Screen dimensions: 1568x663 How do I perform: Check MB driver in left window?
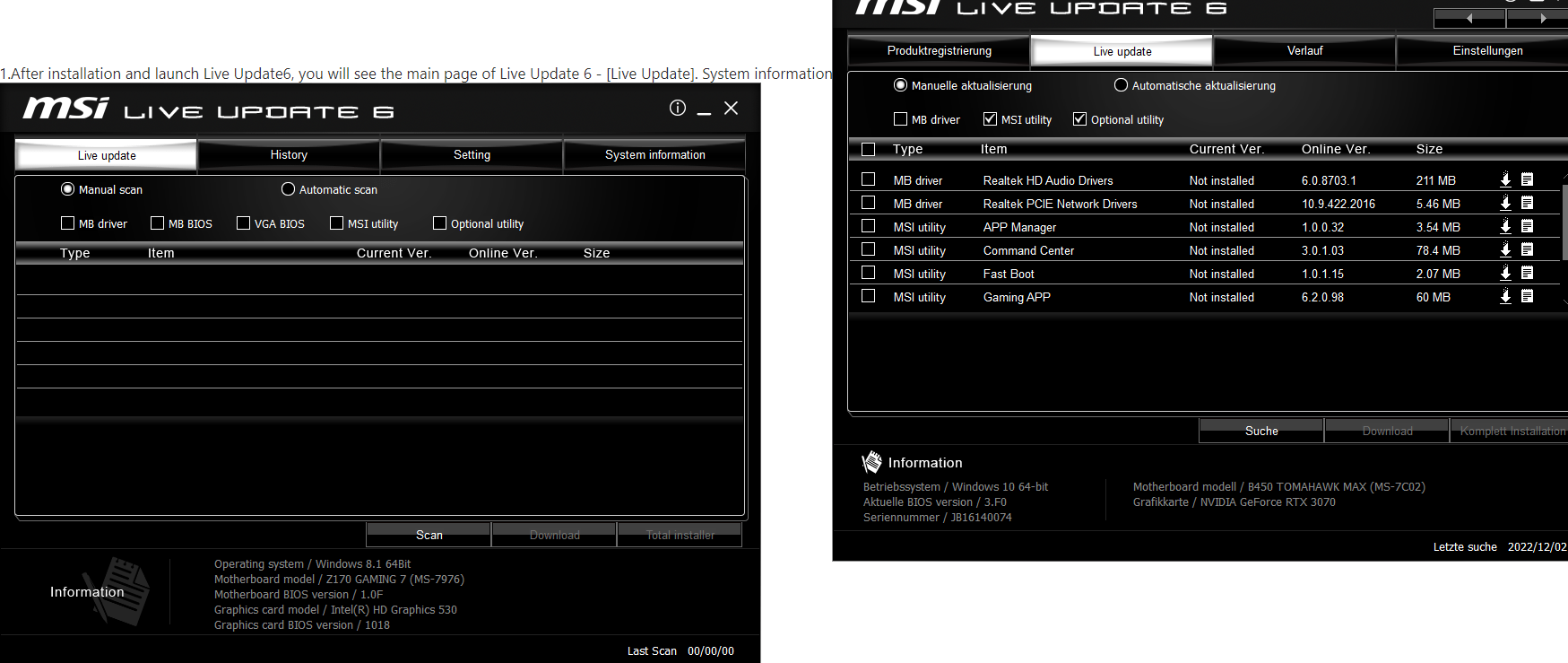[67, 222]
